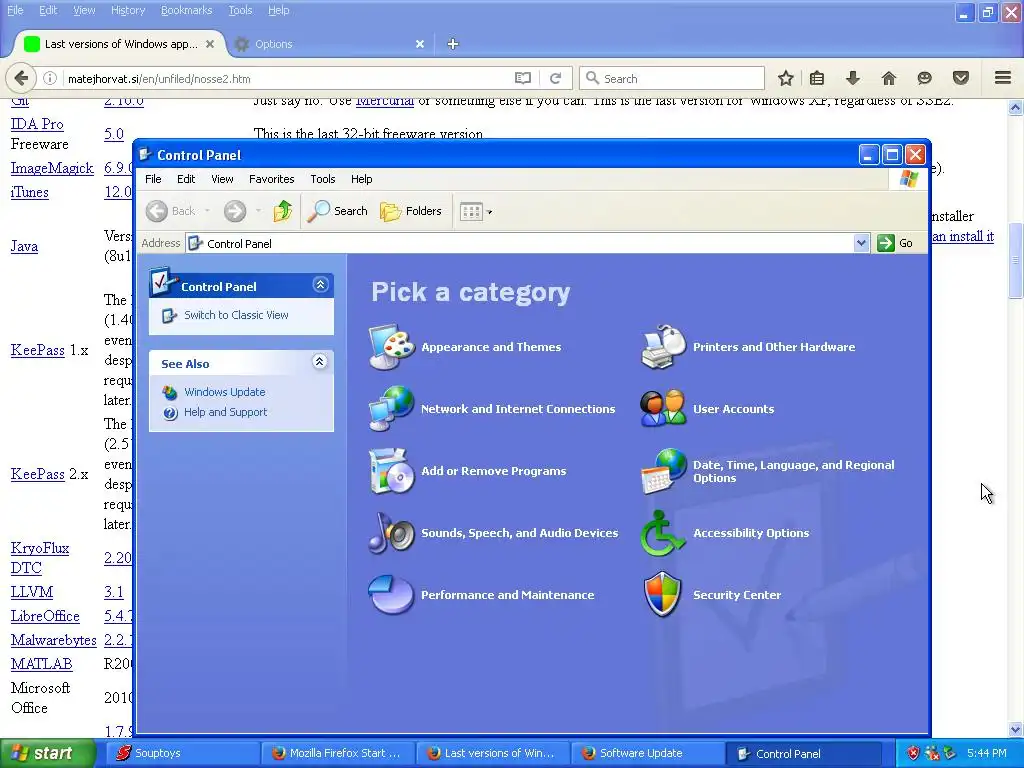The height and width of the screenshot is (768, 1024).
Task: Open Add or Remove Programs icon
Action: 391,471
